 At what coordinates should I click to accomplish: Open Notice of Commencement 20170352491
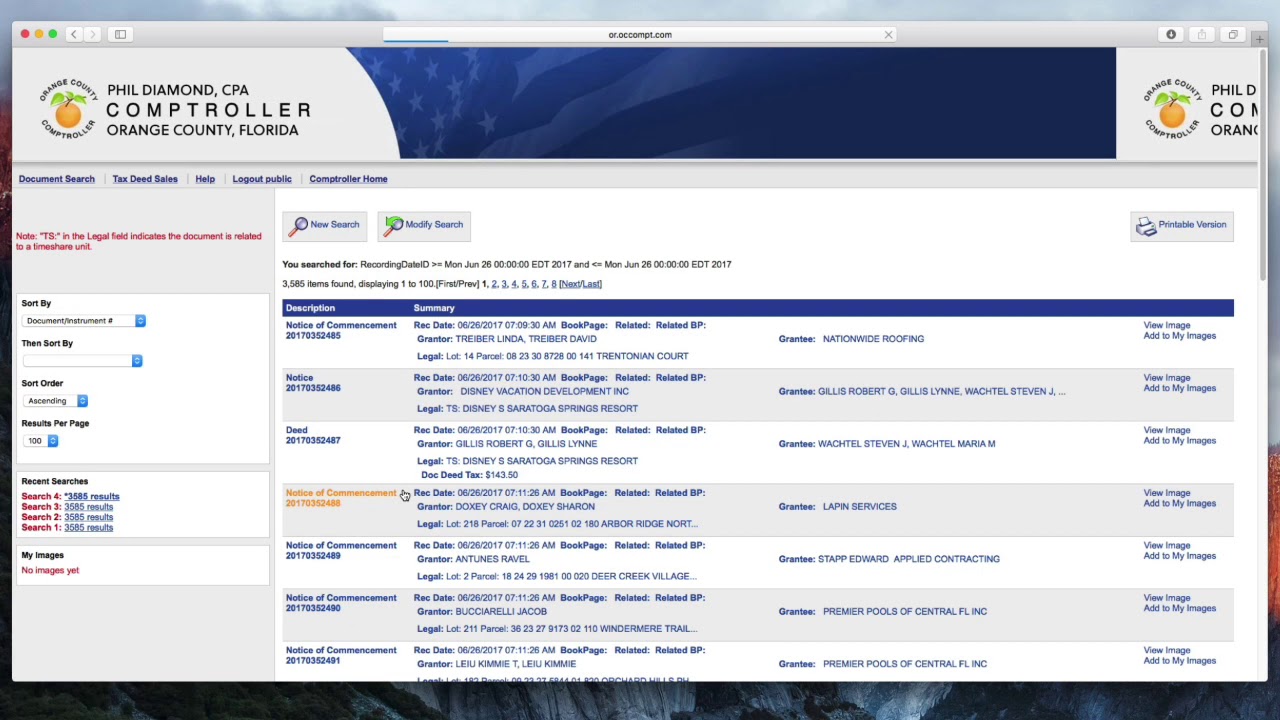coord(341,656)
